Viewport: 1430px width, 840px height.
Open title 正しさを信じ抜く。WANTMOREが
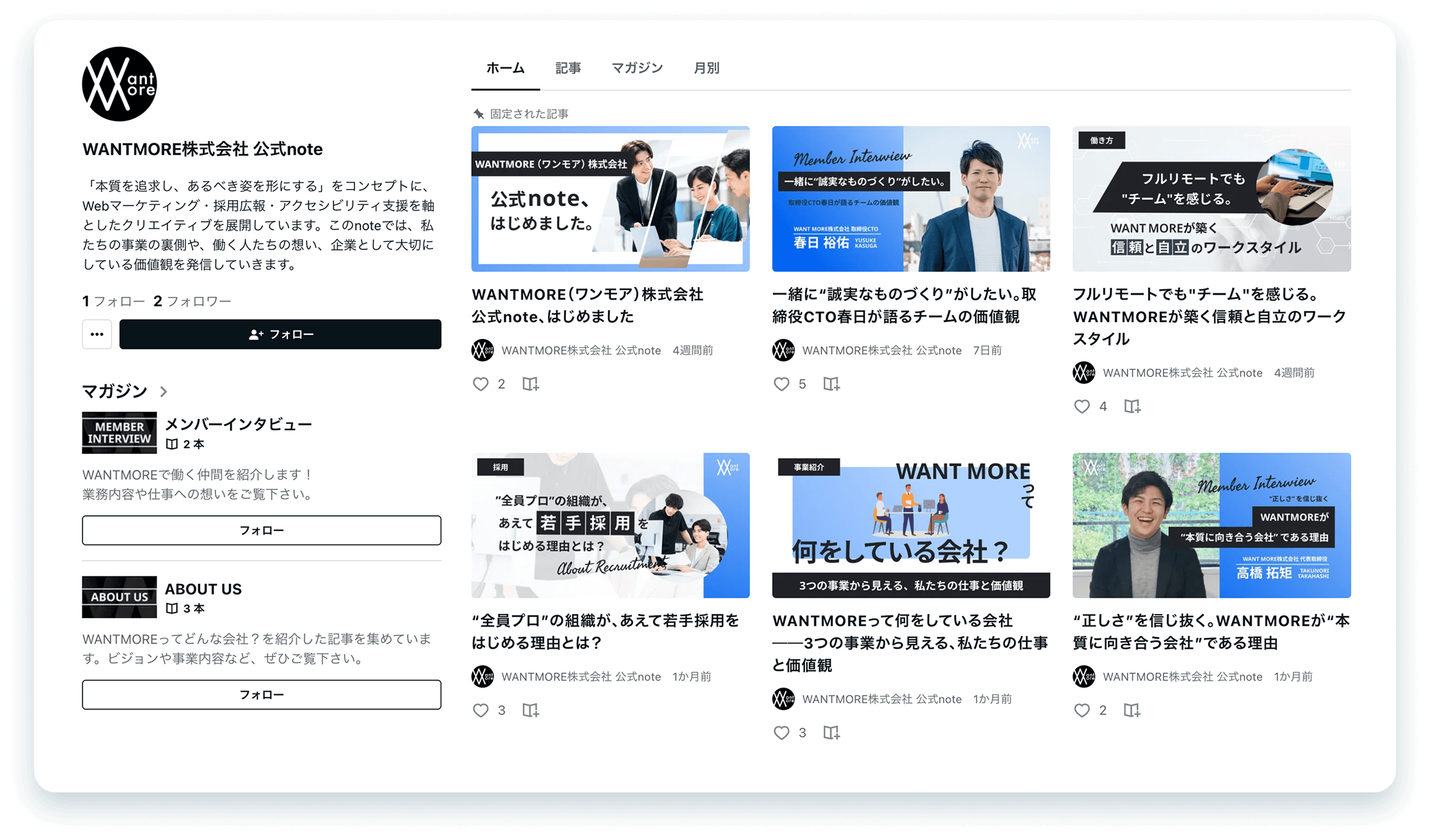[x=1211, y=632]
